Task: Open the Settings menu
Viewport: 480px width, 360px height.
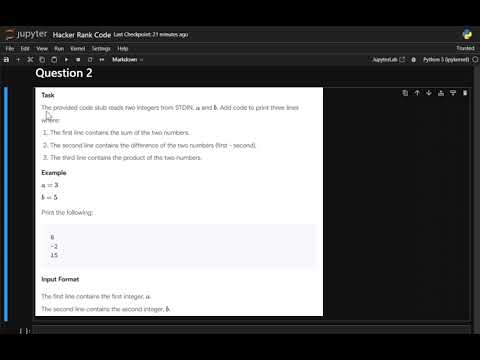Action: tap(101, 48)
